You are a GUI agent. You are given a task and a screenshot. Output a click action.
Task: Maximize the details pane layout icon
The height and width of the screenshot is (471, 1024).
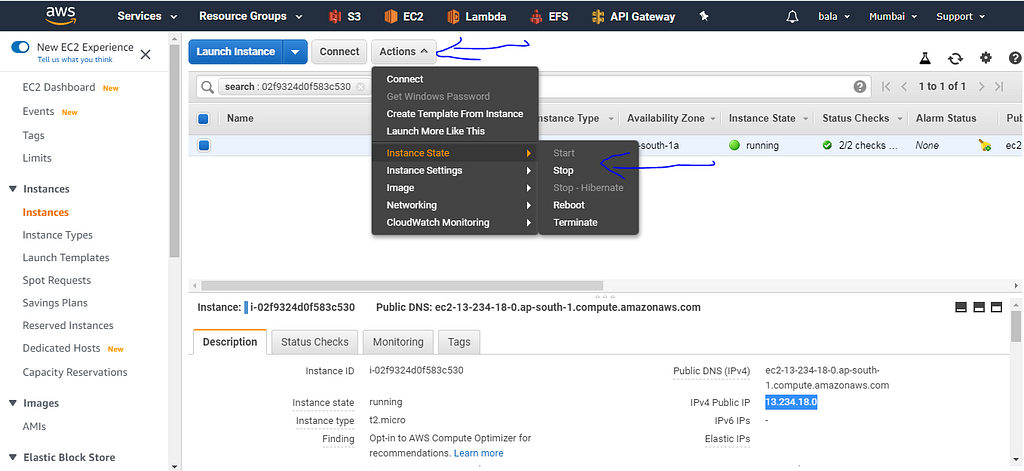click(x=997, y=307)
